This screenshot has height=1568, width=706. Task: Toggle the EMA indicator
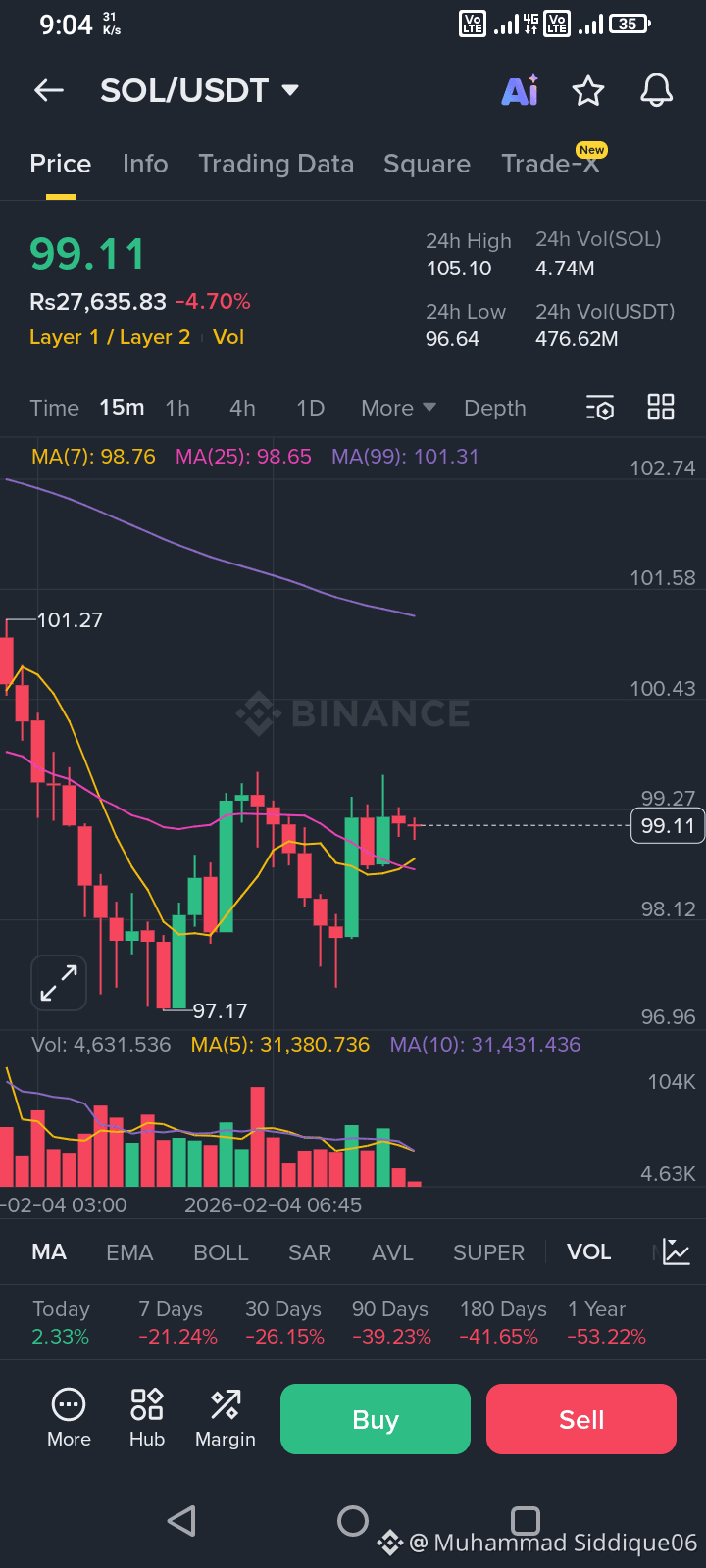click(129, 1252)
